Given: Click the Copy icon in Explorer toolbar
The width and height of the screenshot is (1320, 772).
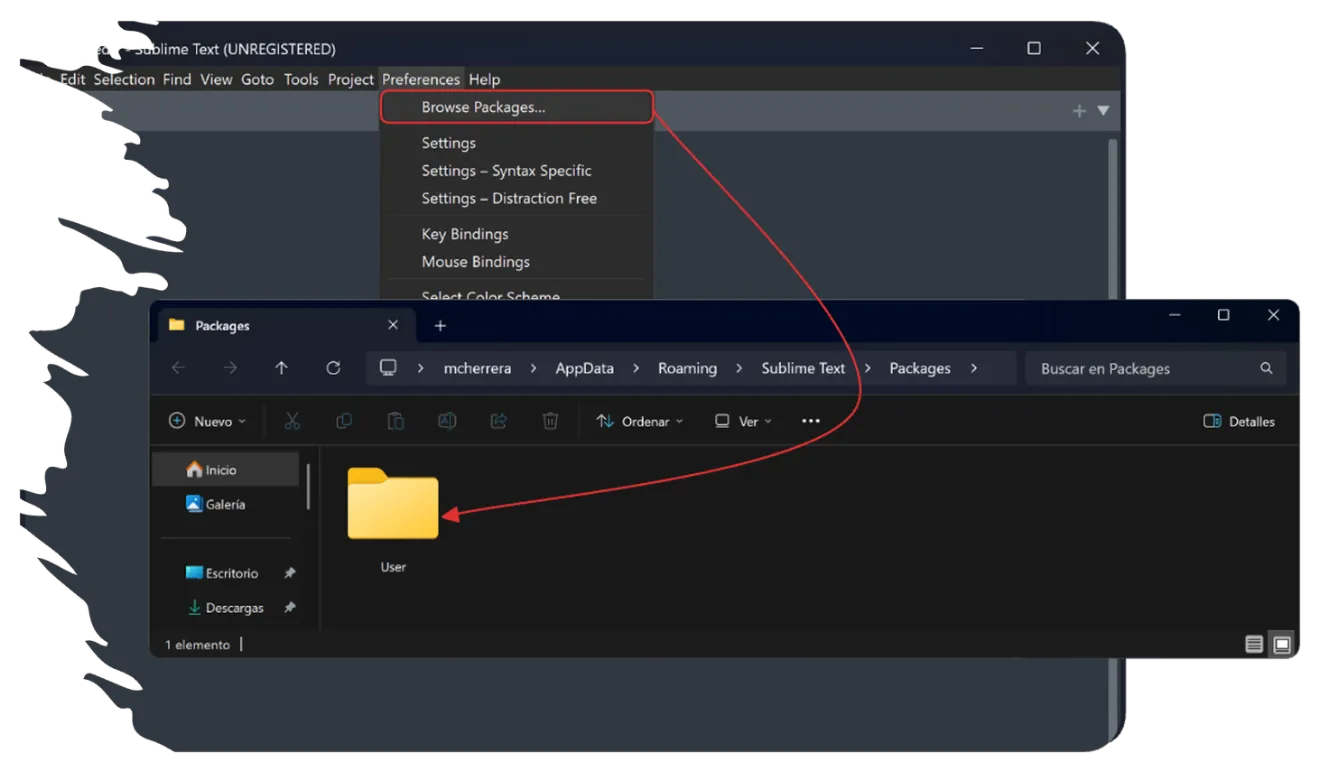Looking at the screenshot, I should pos(344,421).
